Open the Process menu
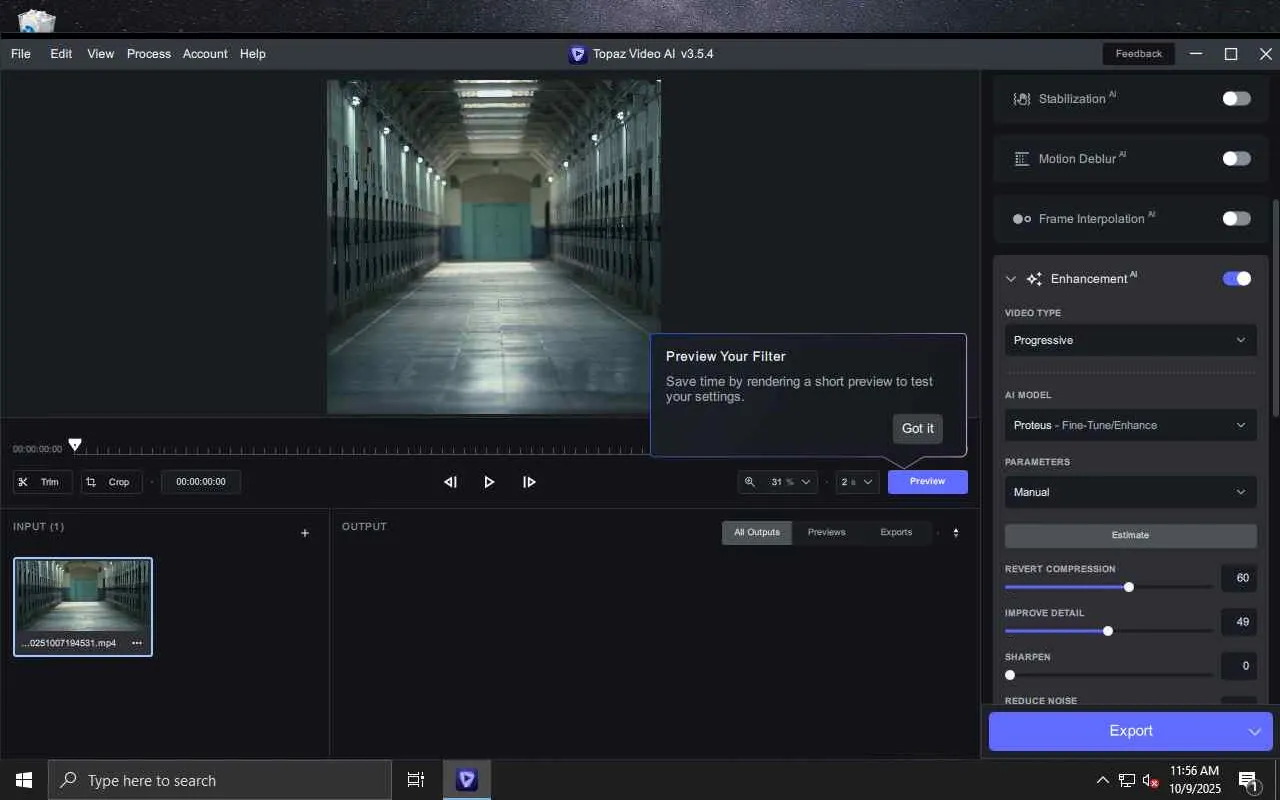1280x800 pixels. [149, 54]
